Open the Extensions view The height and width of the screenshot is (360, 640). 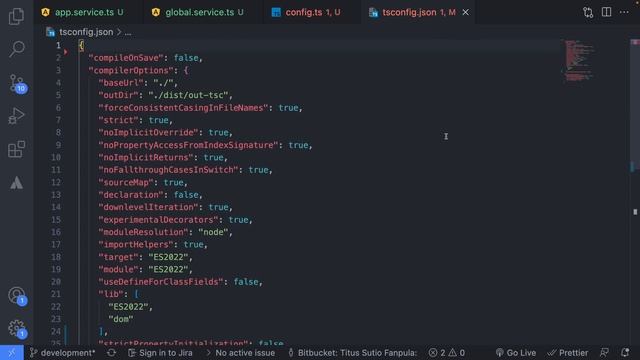tap(16, 149)
